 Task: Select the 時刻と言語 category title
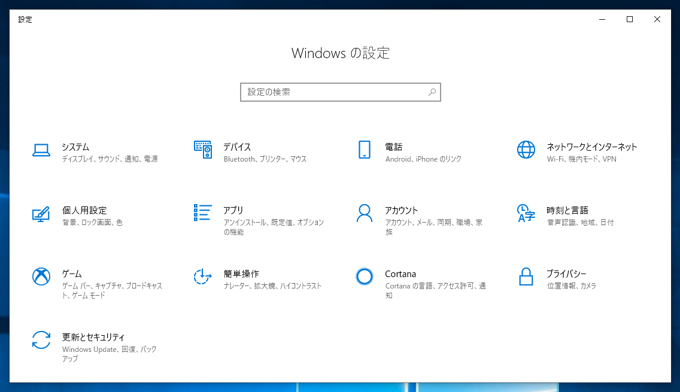567,210
